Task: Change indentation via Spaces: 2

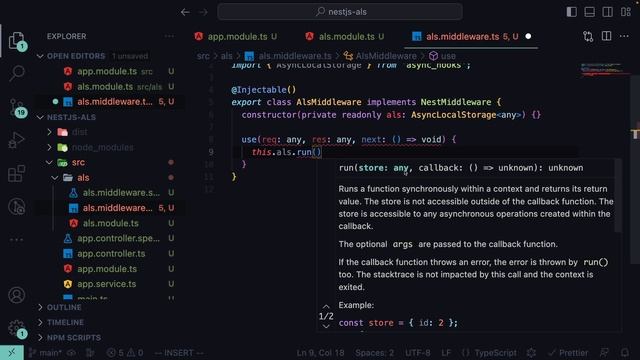Action: tap(374, 353)
